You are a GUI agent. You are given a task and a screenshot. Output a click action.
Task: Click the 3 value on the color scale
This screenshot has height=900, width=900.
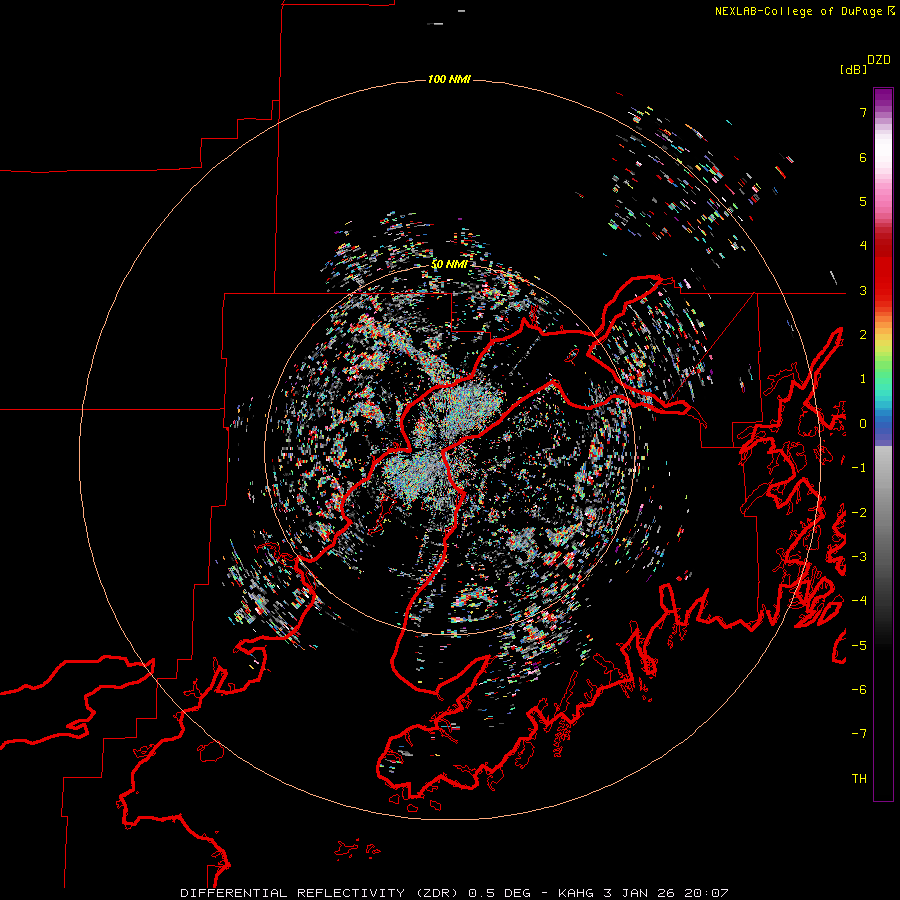pos(863,290)
